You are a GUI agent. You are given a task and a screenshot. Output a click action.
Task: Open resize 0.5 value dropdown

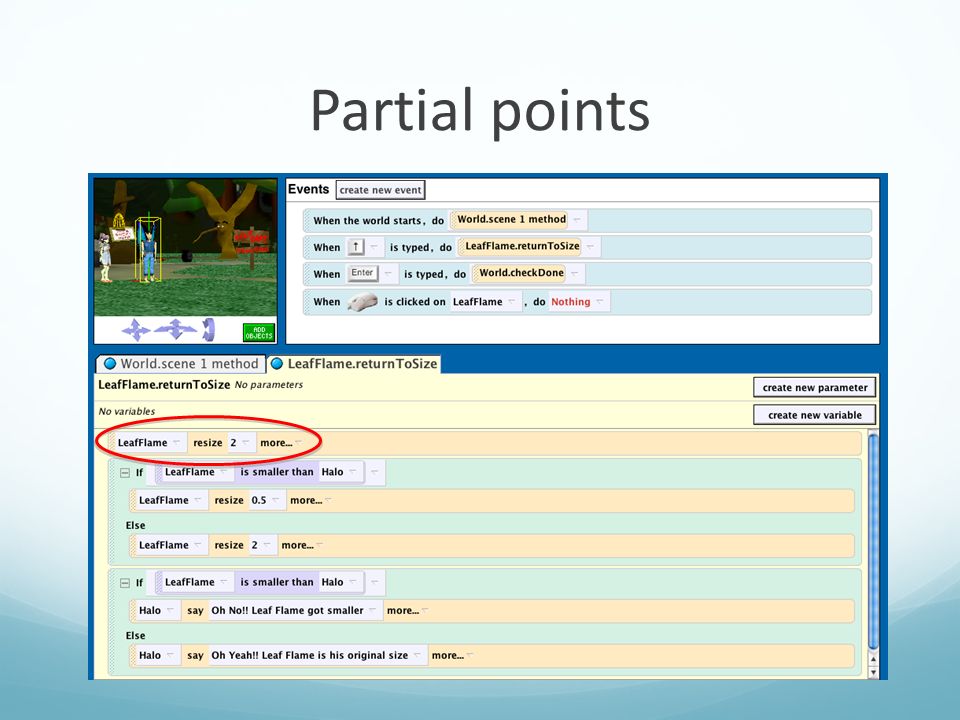click(276, 500)
